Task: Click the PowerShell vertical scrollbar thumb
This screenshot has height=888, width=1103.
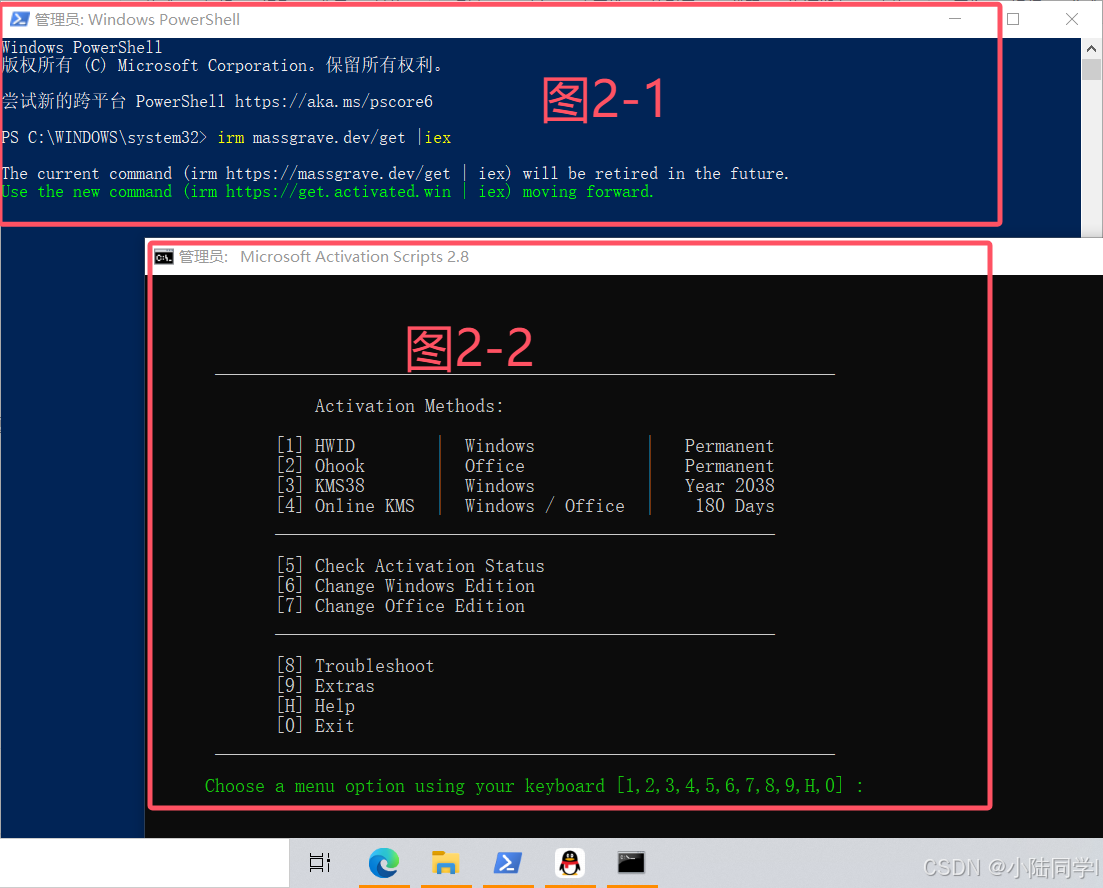Action: tap(1091, 70)
